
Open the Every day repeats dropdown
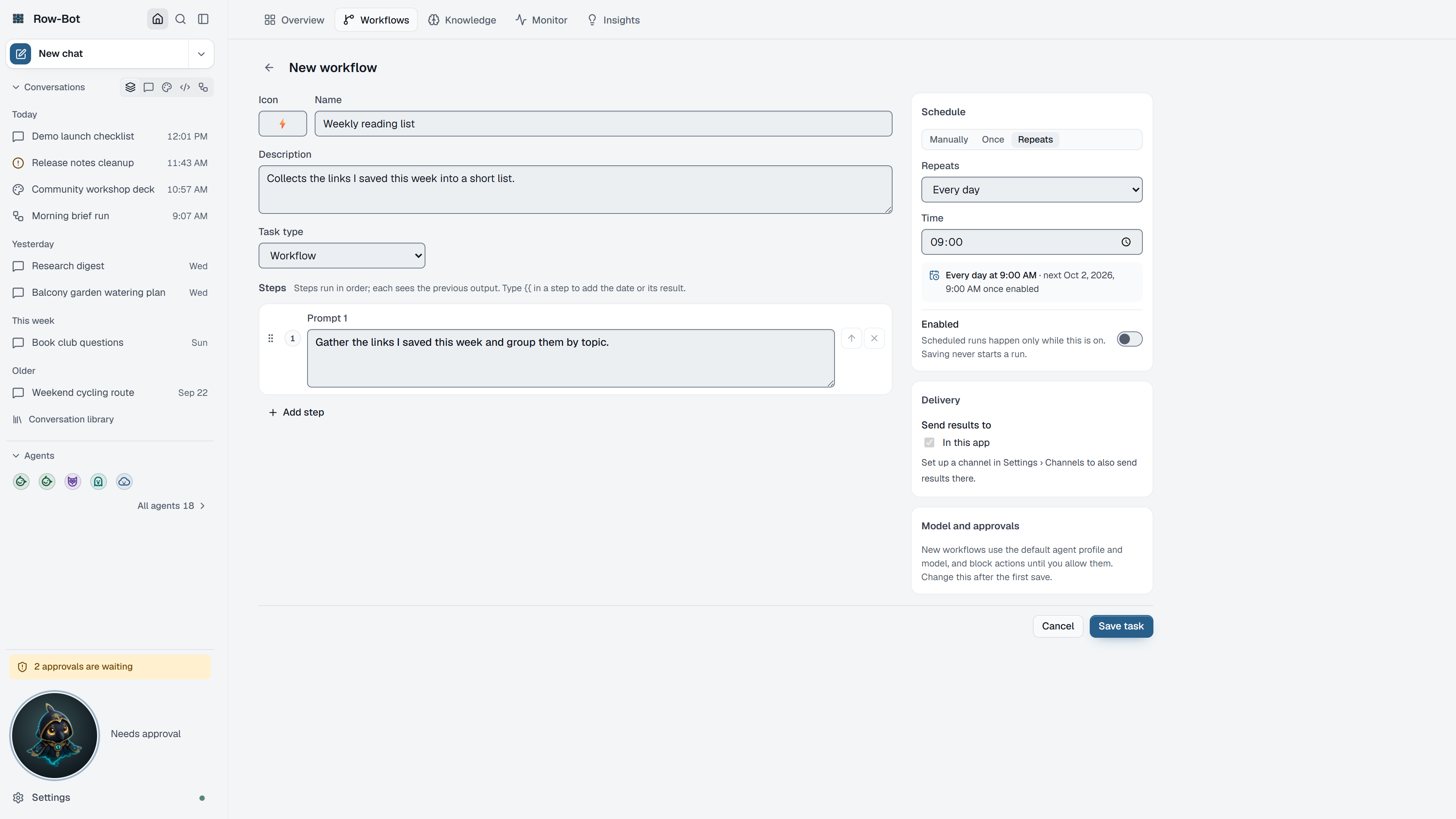[x=1031, y=190]
